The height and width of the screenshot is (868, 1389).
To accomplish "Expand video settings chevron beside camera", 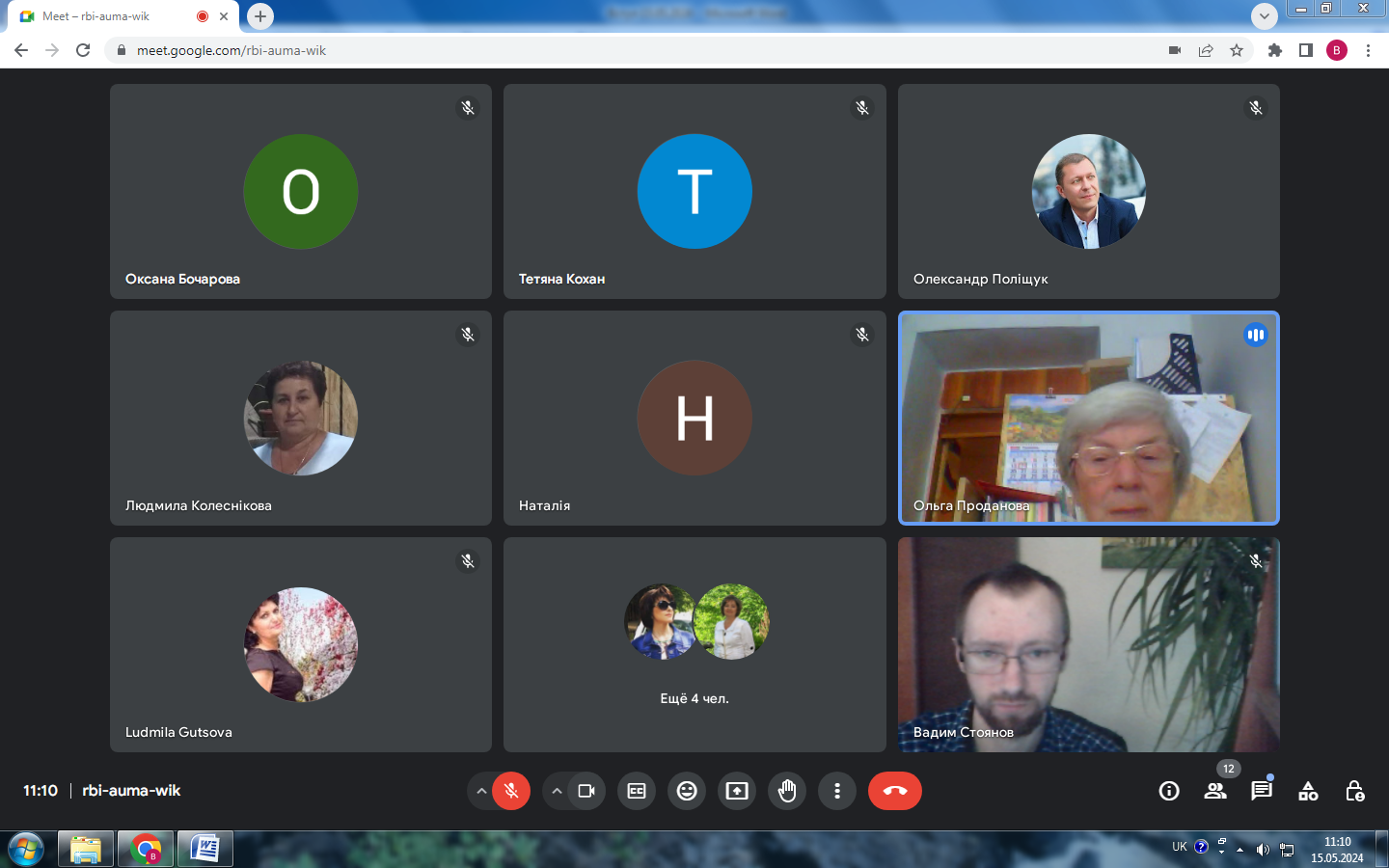I will click(557, 791).
